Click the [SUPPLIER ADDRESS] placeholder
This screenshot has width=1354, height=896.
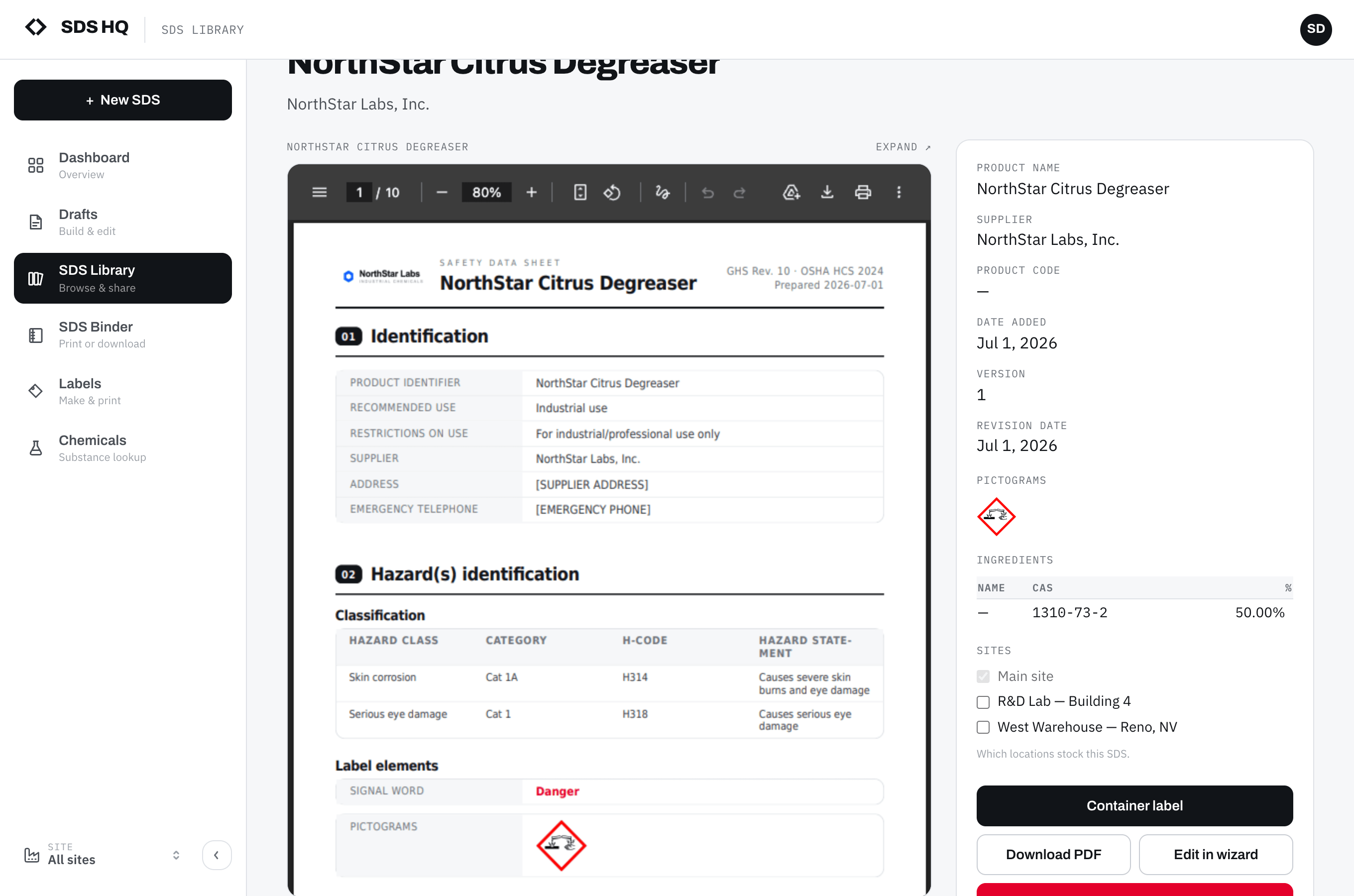tap(592, 484)
